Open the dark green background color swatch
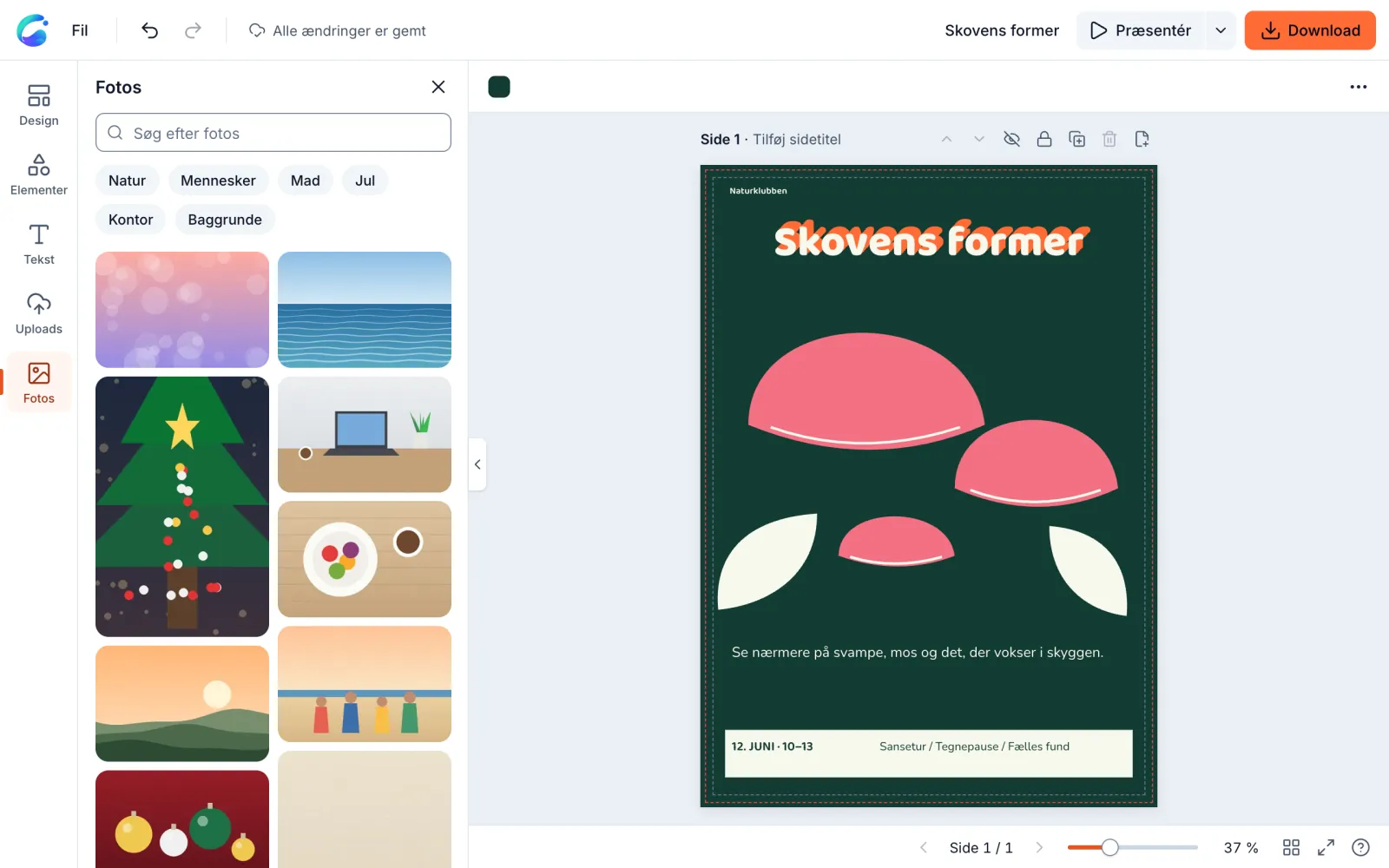Viewport: 1389px width, 868px height. click(499, 87)
